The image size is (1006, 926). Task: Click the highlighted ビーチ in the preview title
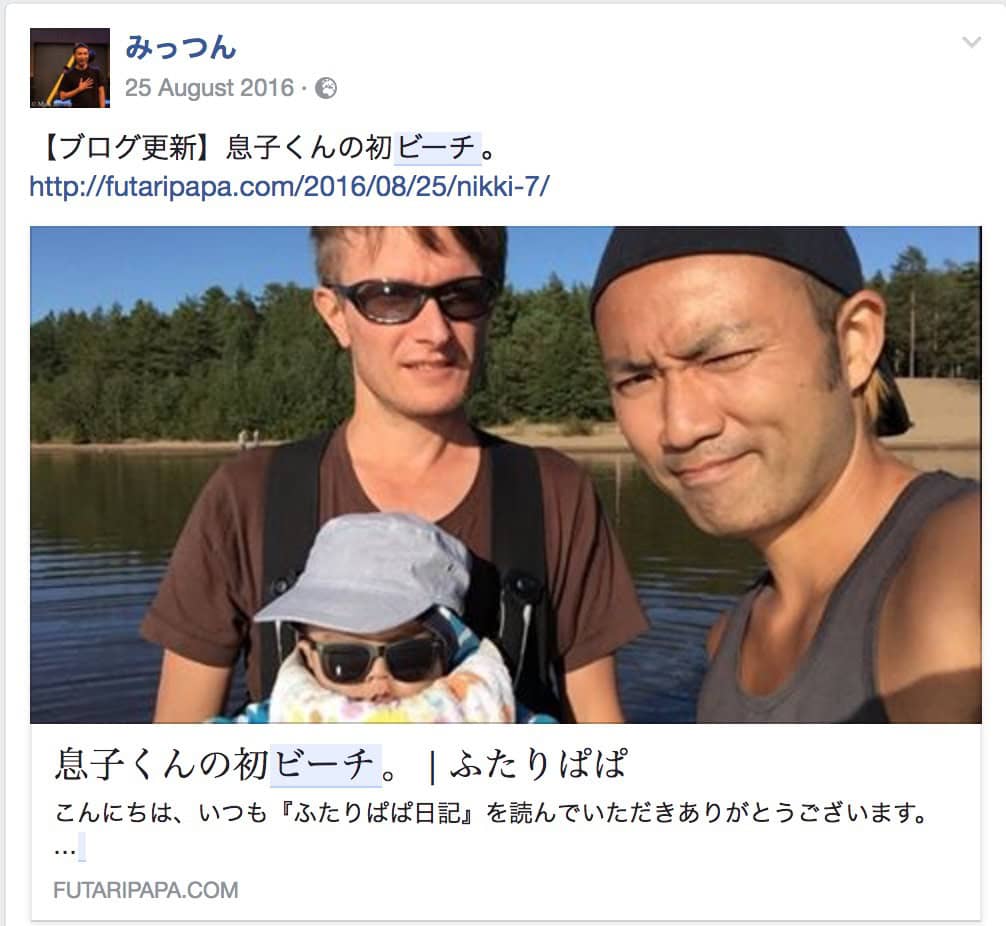point(325,764)
